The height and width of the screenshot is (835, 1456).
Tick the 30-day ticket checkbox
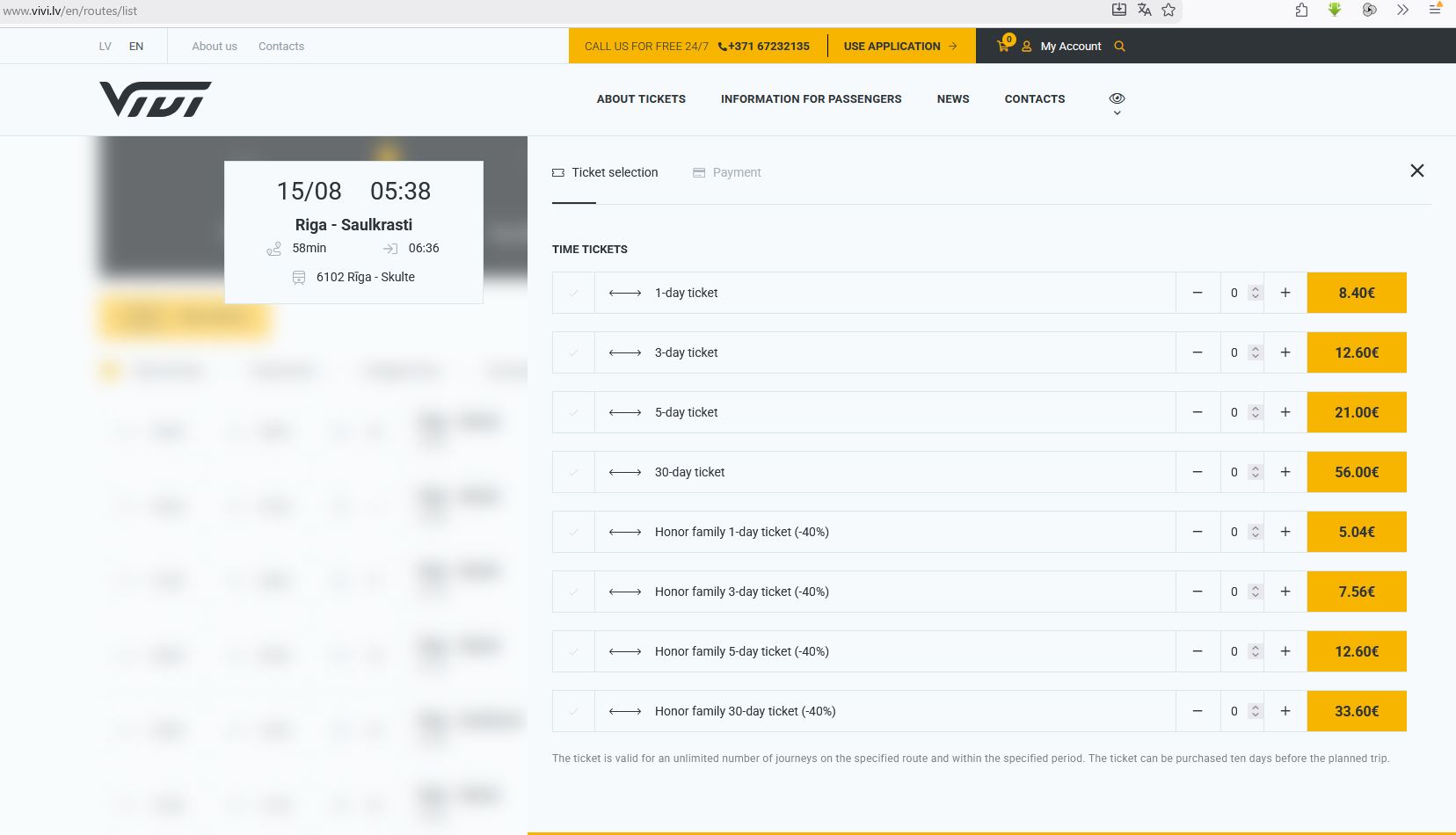pyautogui.click(x=573, y=472)
